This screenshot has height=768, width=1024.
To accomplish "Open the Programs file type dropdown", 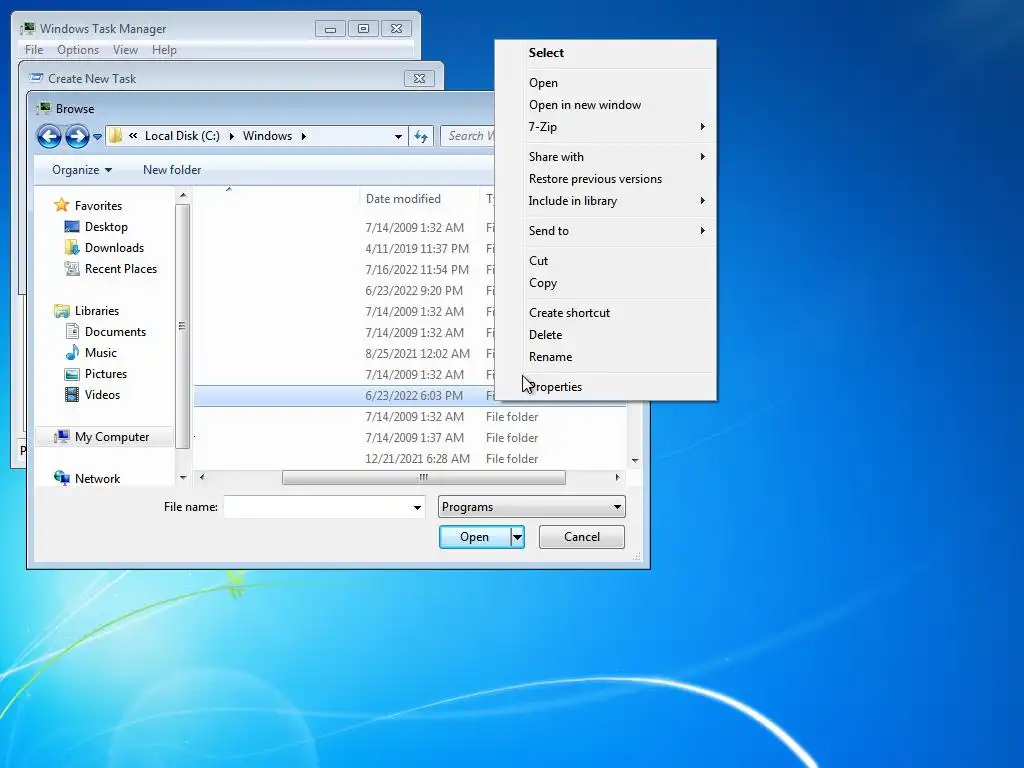I will tap(532, 507).
